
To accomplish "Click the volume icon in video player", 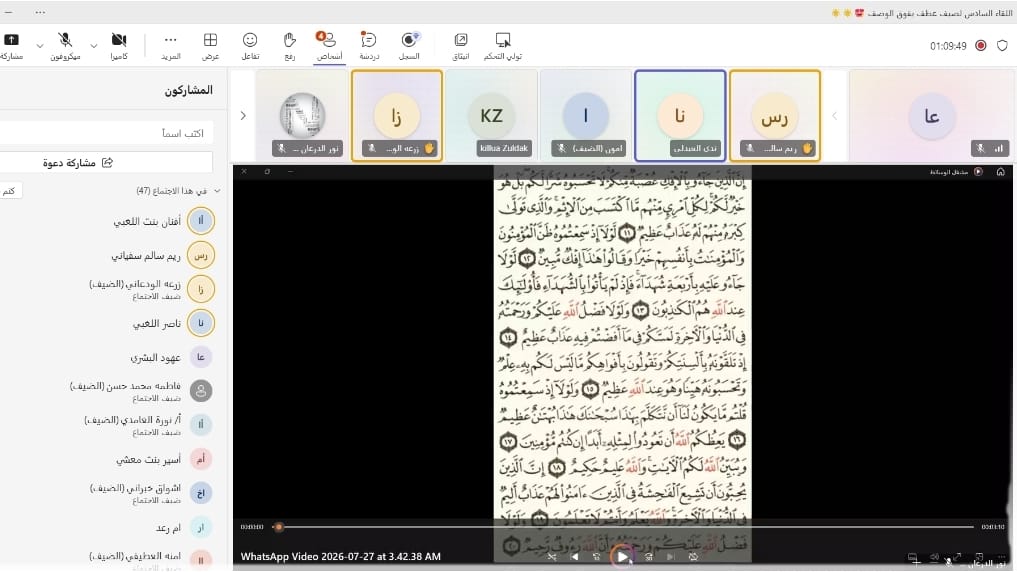I will (x=935, y=558).
